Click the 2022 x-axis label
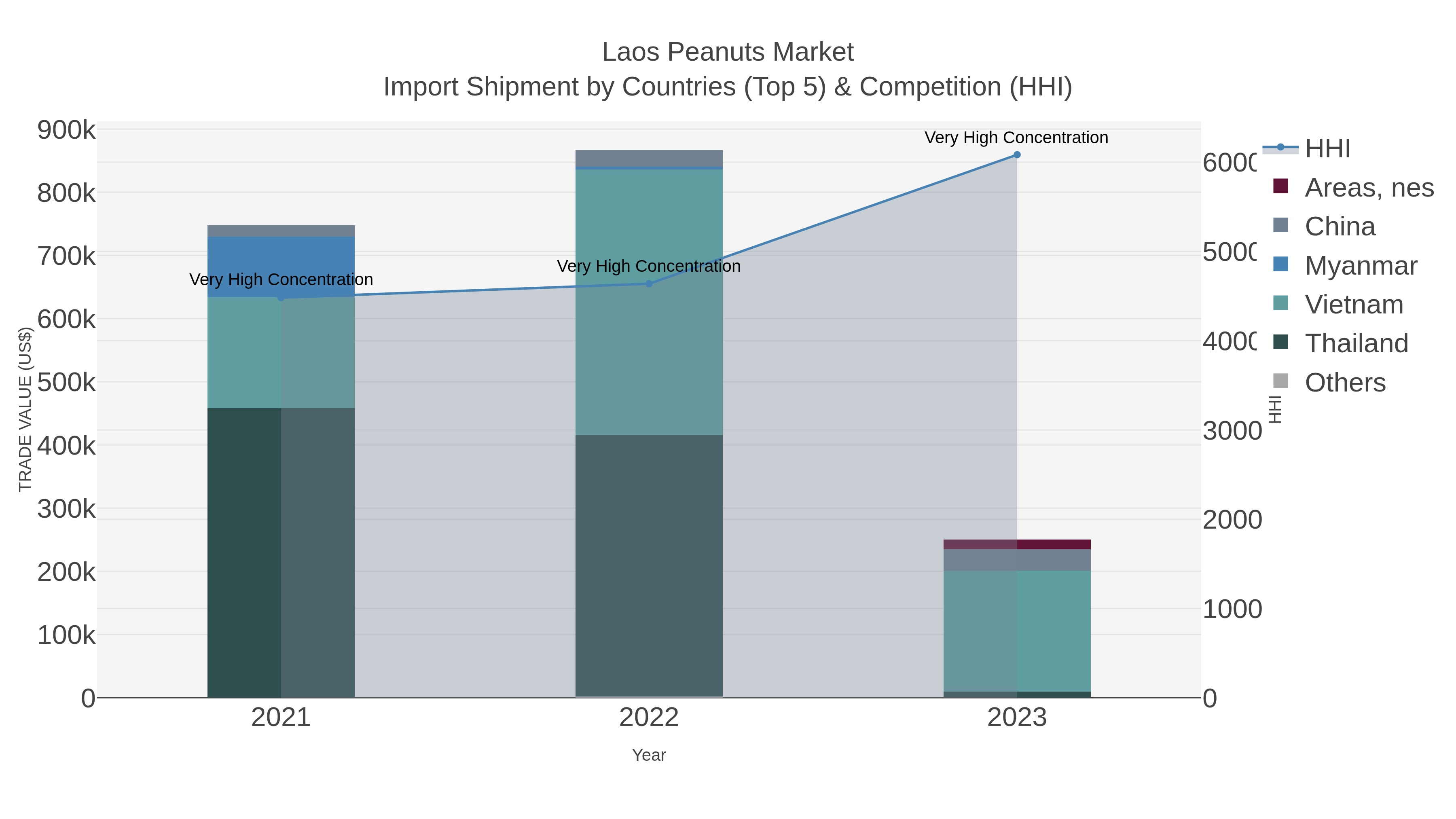Screen dimensions: 1456x819 (649, 718)
